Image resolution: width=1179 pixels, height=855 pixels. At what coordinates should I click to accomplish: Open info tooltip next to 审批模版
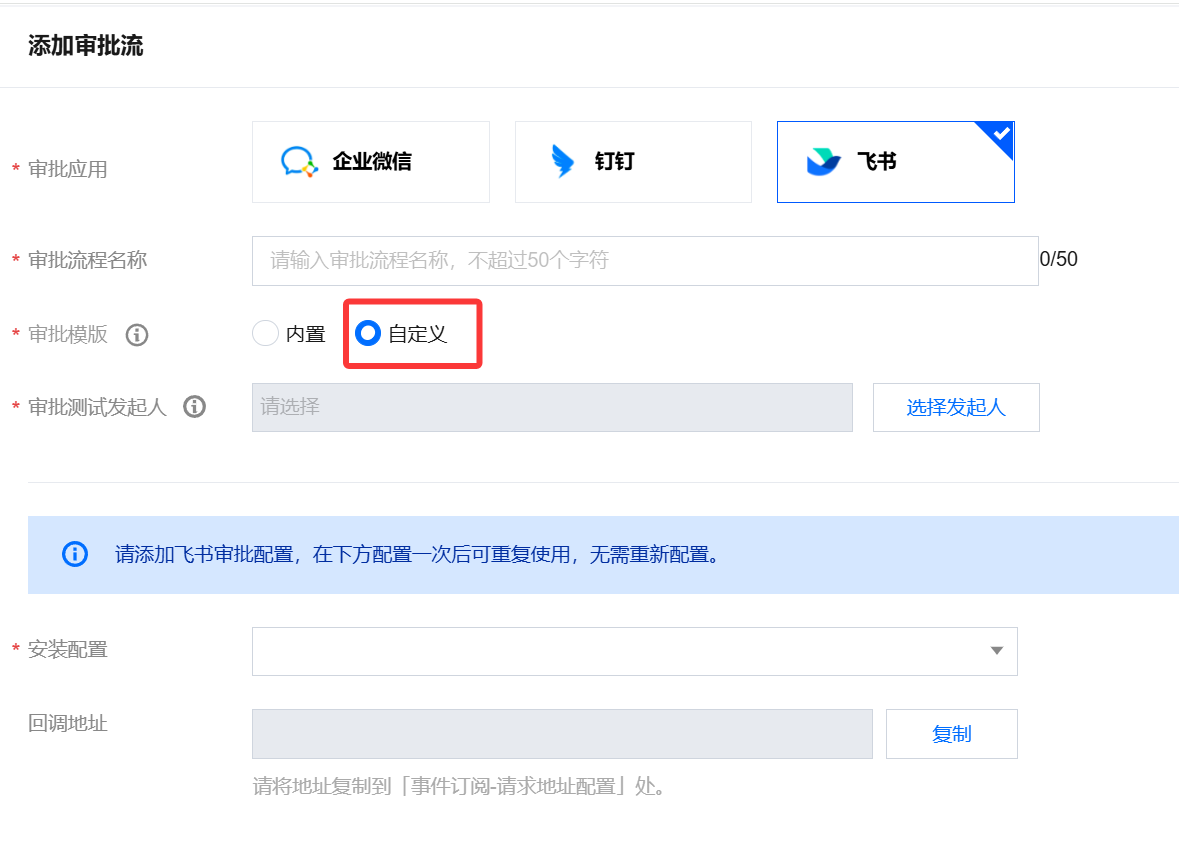click(137, 335)
